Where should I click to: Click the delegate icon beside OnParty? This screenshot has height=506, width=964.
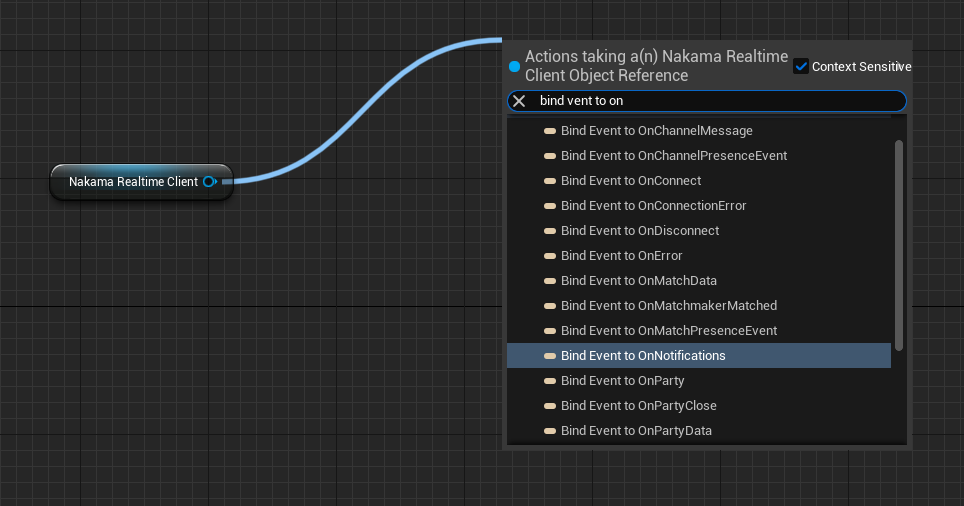click(549, 381)
